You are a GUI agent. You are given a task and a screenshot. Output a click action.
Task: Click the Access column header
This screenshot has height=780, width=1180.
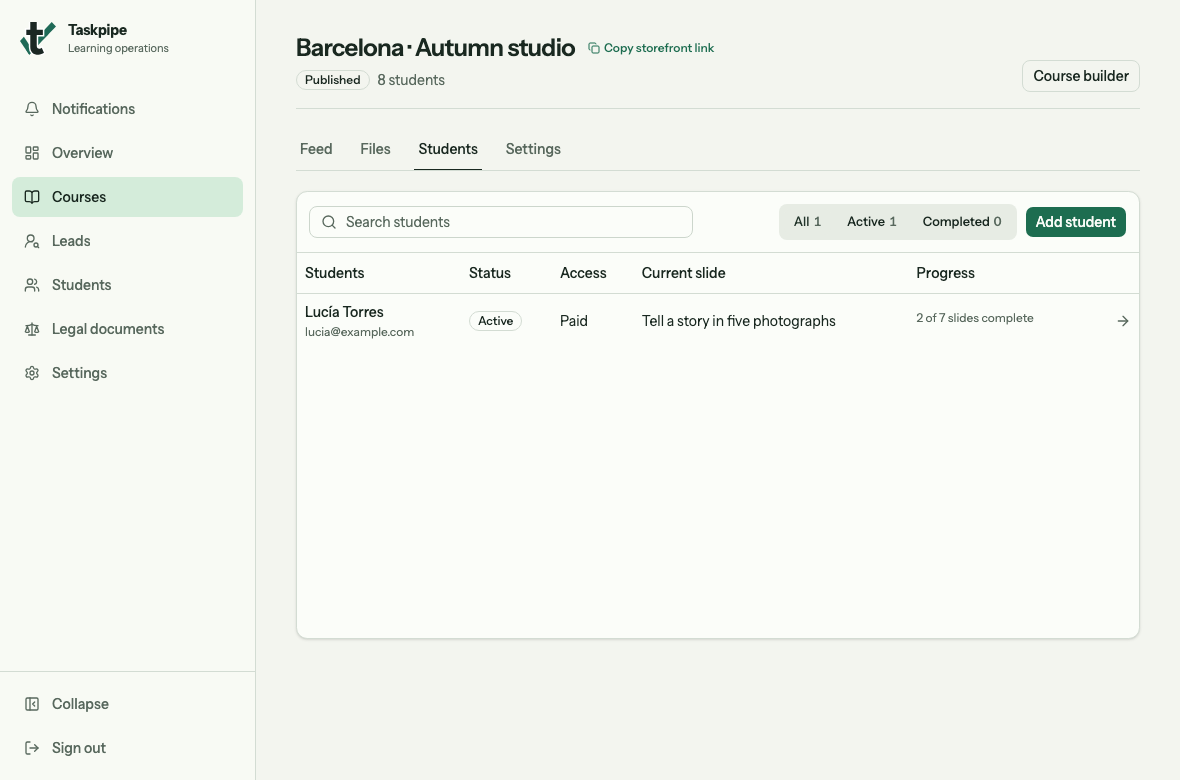click(x=583, y=273)
